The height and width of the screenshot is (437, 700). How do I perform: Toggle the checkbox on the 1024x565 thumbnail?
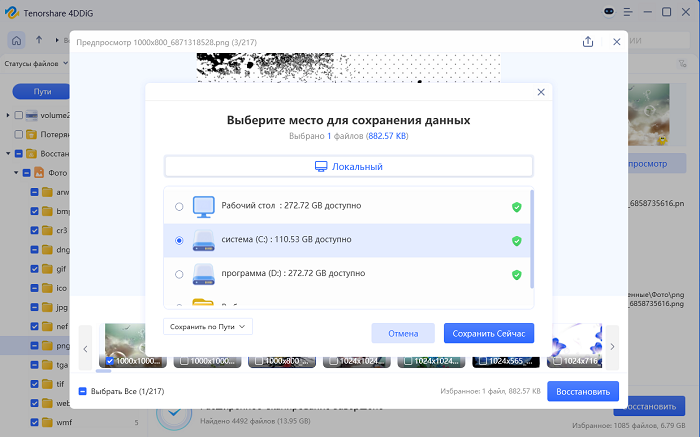click(483, 361)
